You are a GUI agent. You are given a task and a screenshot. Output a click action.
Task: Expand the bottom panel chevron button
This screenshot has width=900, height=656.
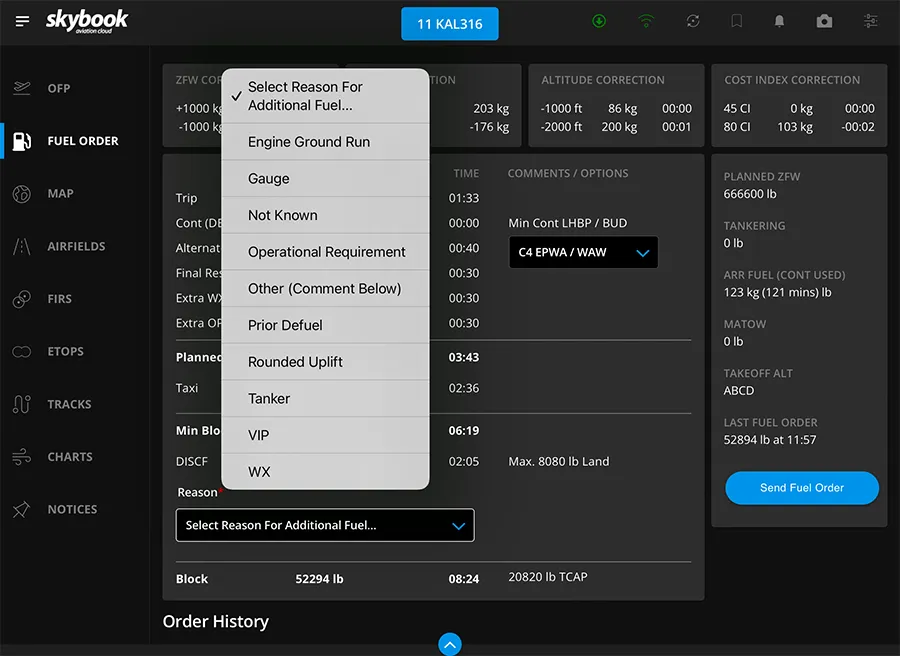click(450, 644)
